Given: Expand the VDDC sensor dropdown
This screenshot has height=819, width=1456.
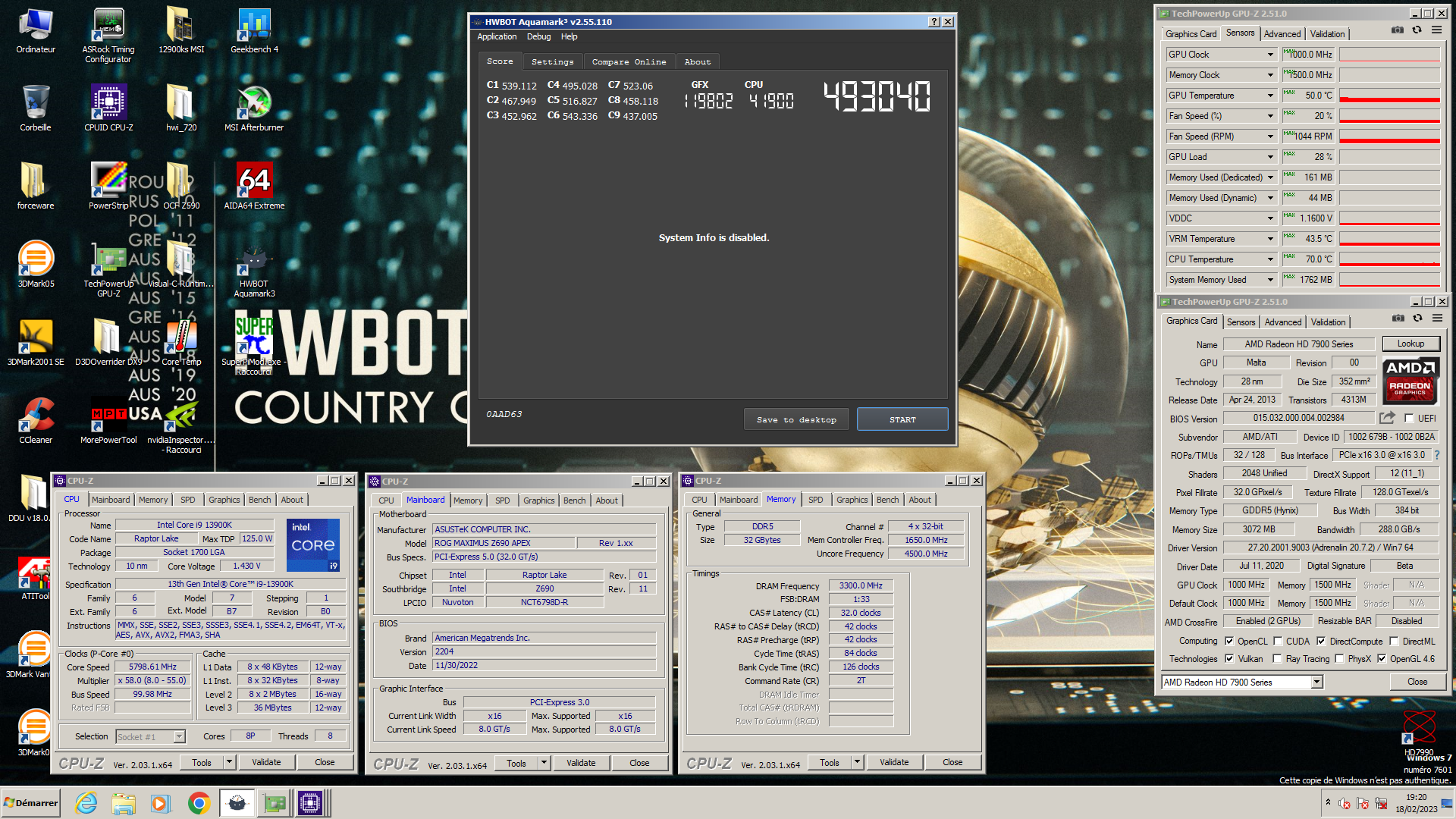Looking at the screenshot, I should point(1270,218).
